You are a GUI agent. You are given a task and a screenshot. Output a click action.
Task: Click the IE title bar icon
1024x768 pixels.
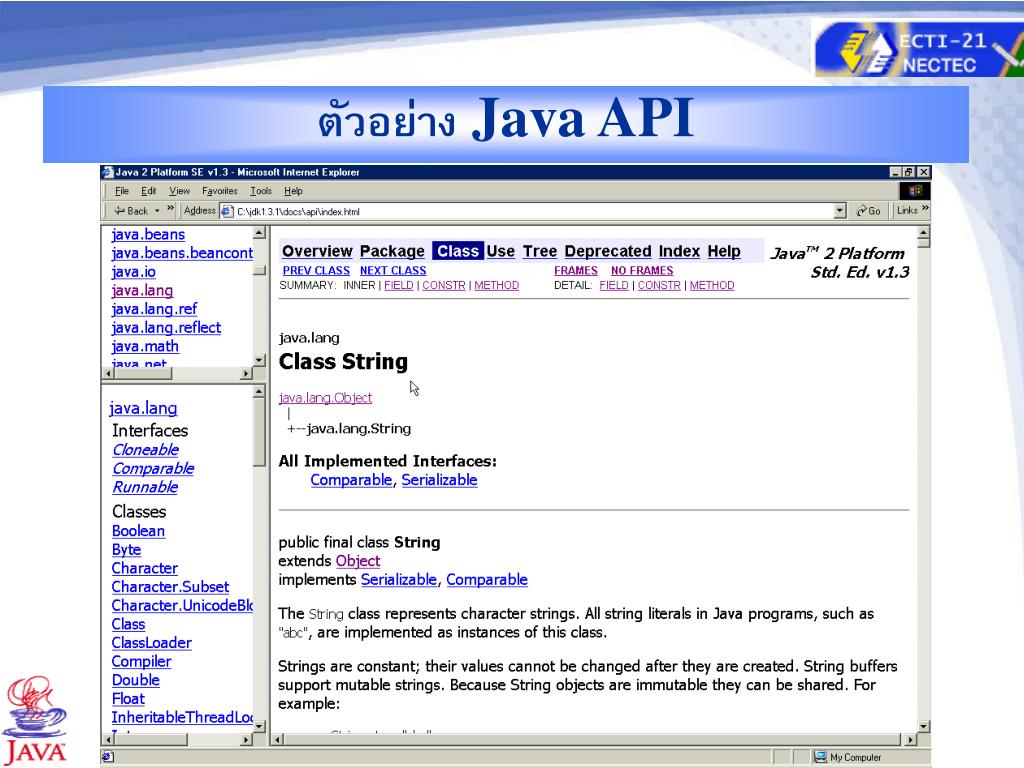tap(108, 172)
